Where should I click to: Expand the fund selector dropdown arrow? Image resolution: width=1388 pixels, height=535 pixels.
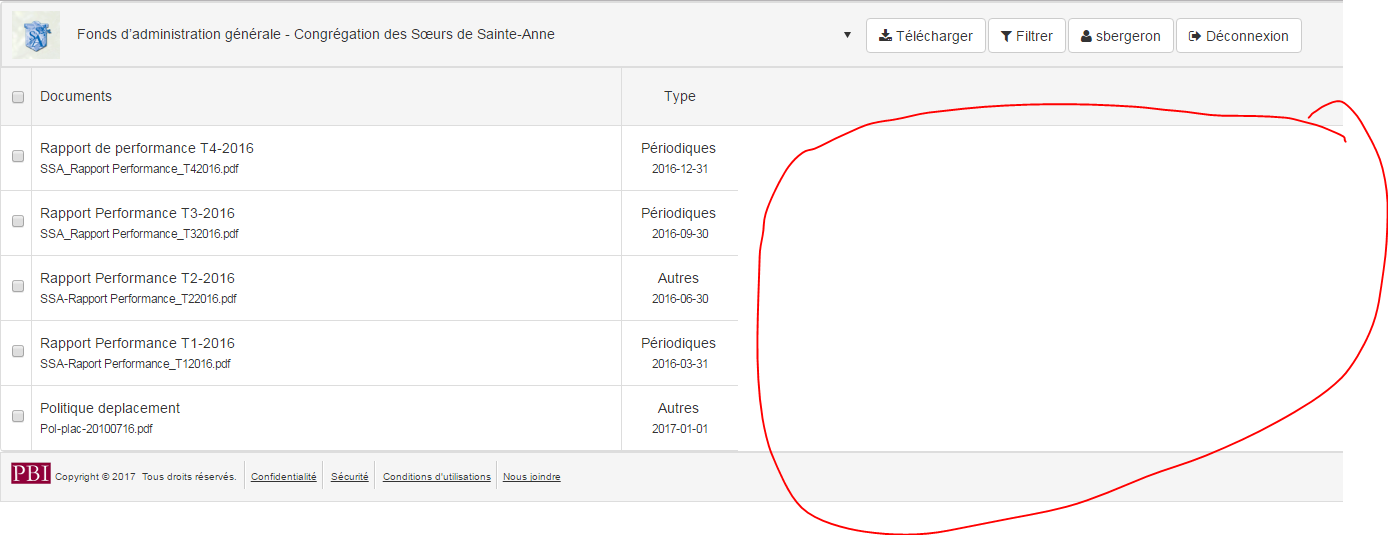(847, 35)
